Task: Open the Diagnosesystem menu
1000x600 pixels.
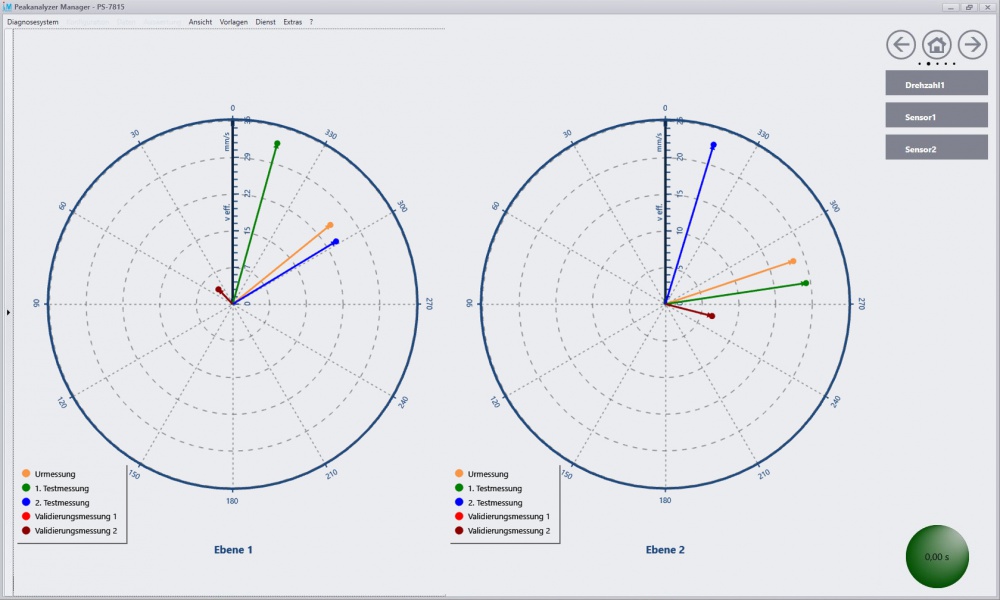Action: [x=33, y=21]
